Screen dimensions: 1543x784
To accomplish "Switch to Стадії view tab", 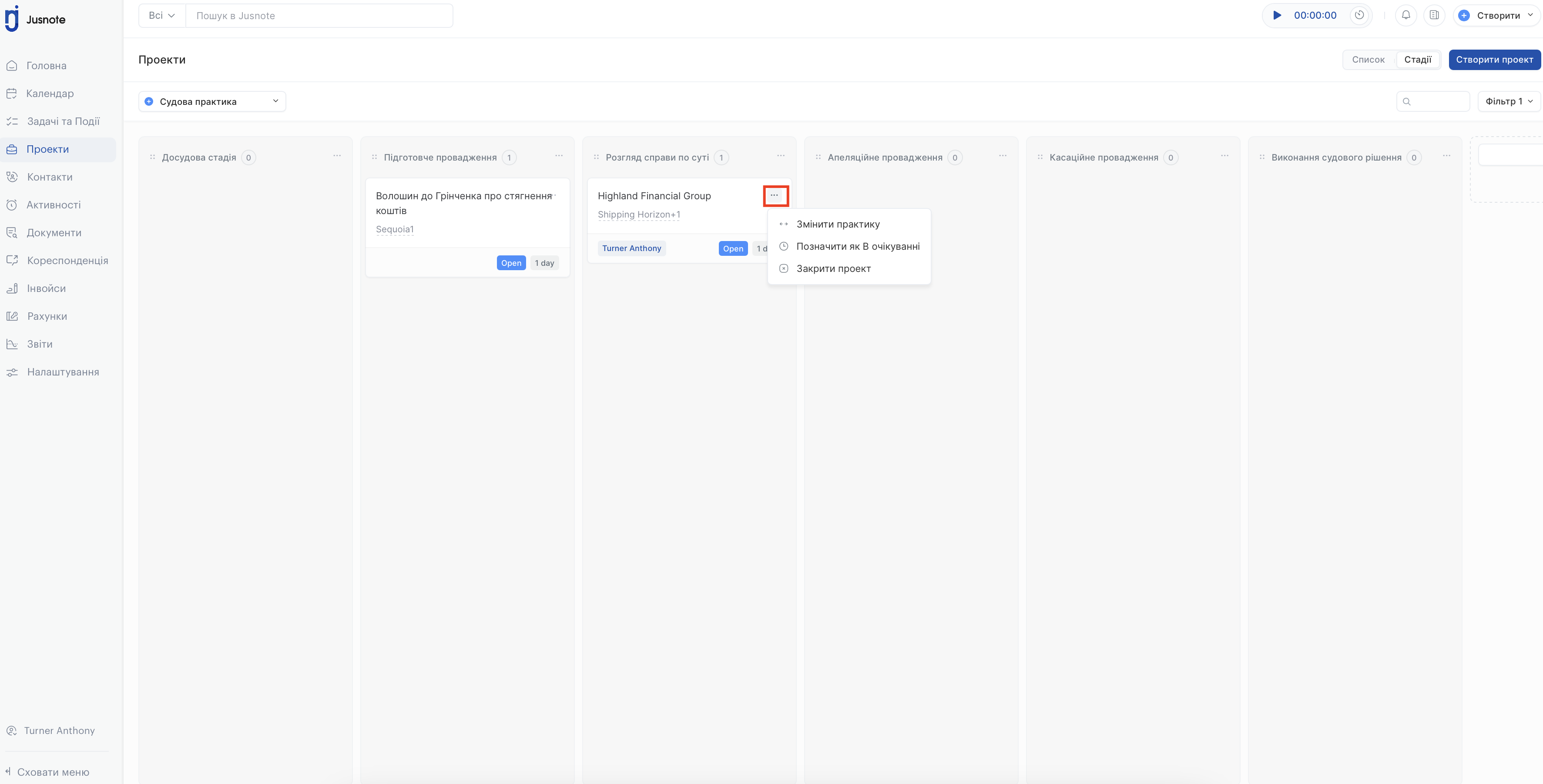I will click(x=1417, y=60).
